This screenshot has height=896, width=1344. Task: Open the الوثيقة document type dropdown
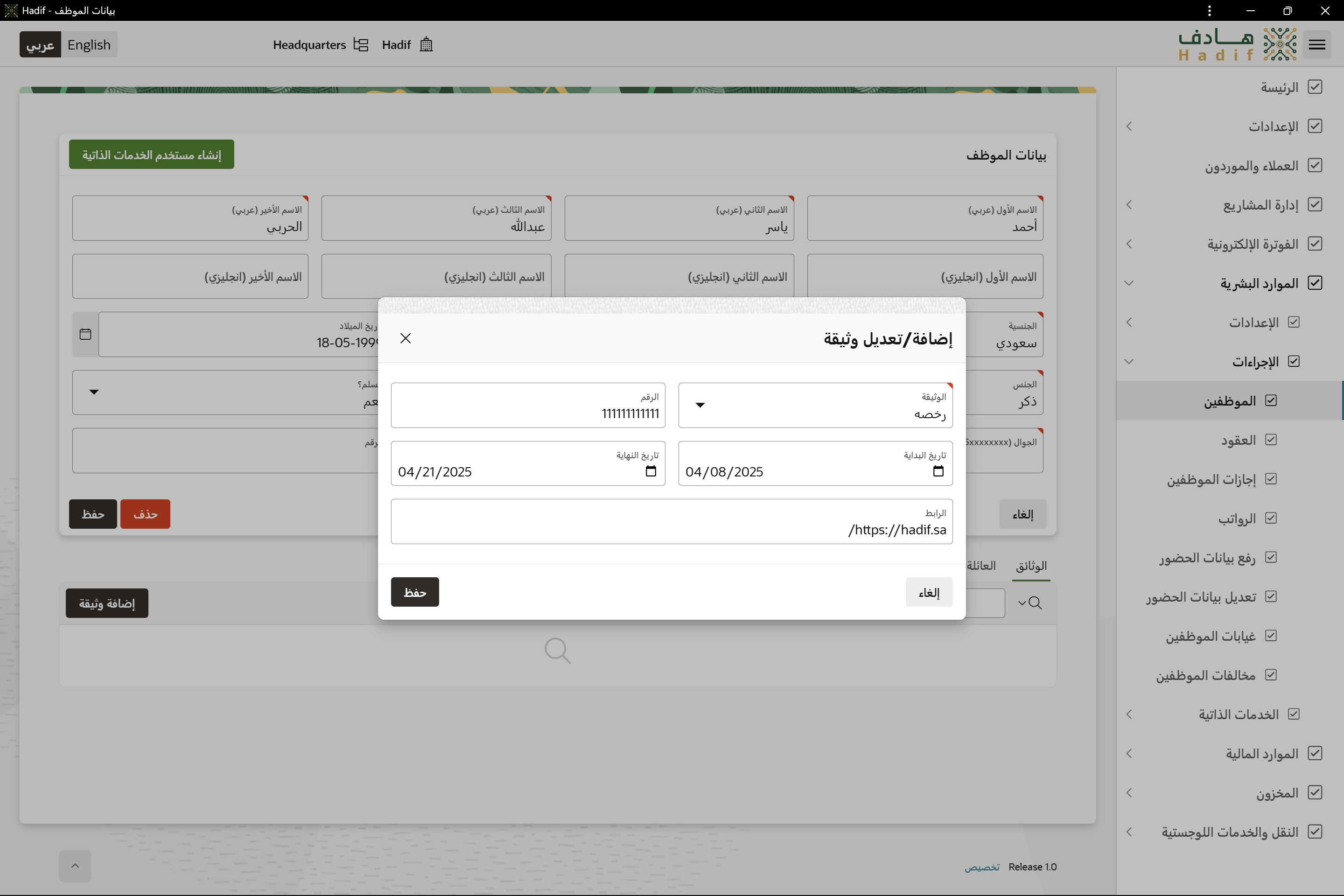(x=815, y=405)
